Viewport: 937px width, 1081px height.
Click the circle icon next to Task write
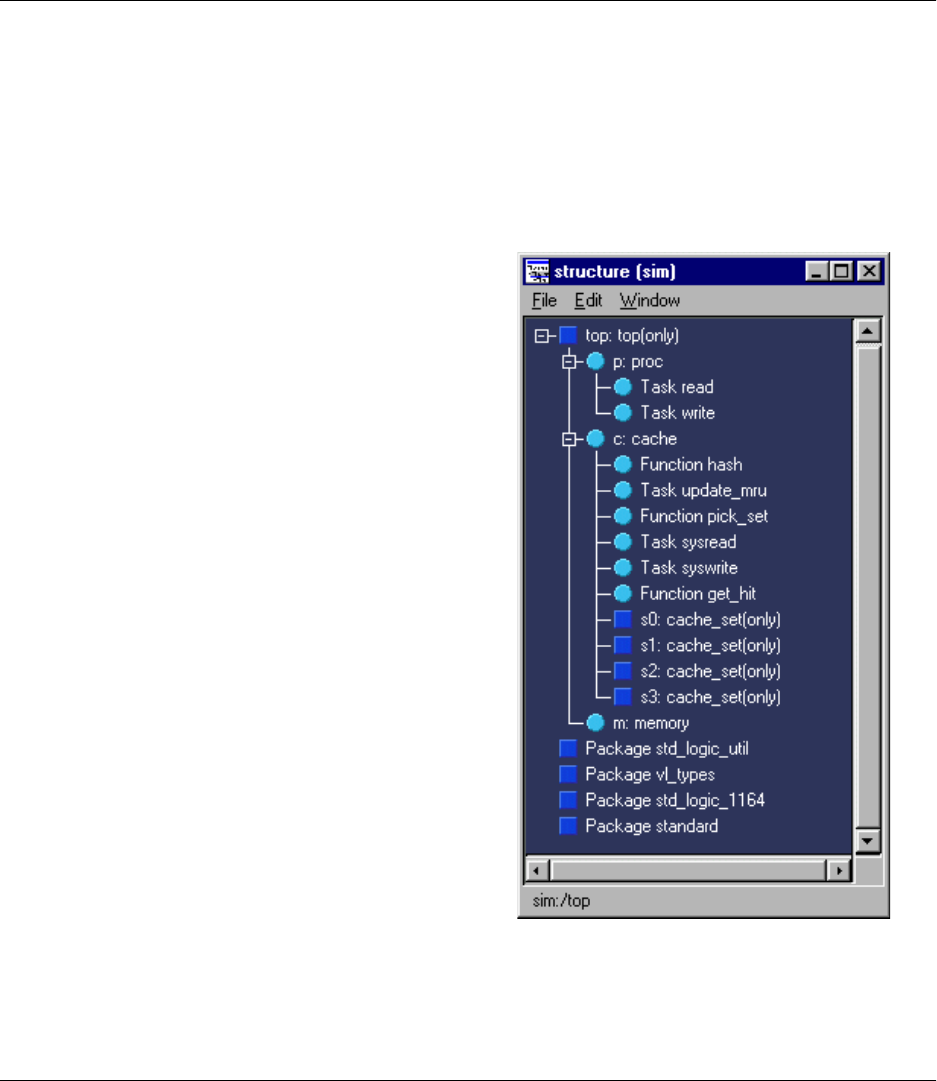[x=623, y=413]
